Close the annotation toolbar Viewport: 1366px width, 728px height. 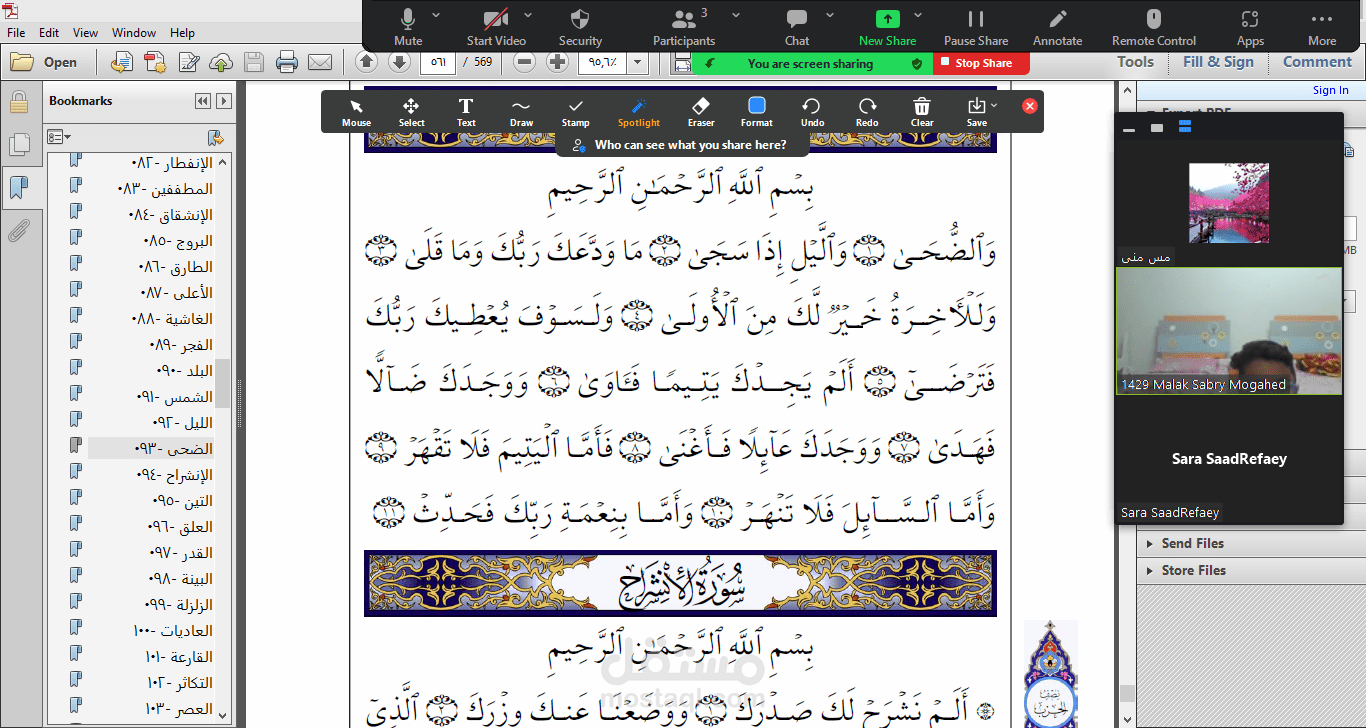pyautogui.click(x=1030, y=106)
